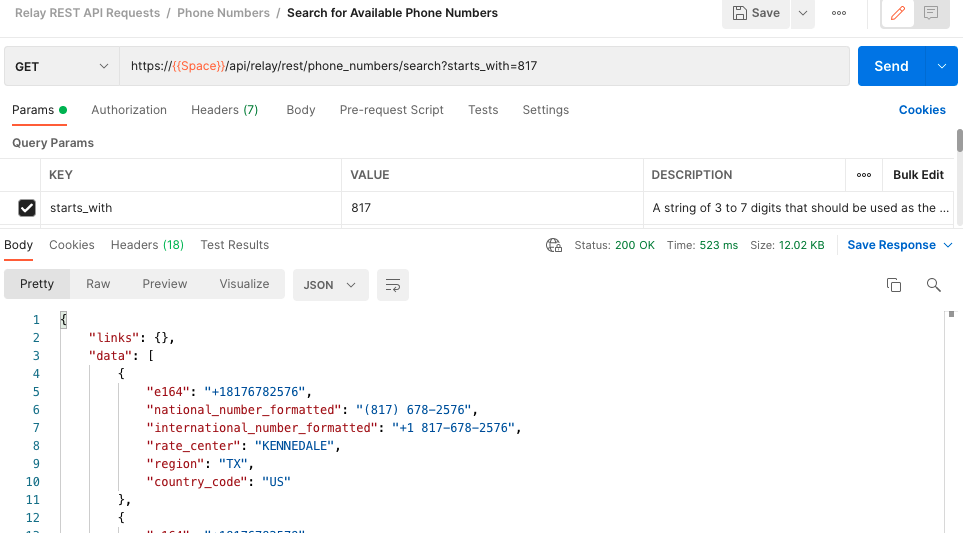Screen dimensions: 963x533
Task: Open the query params column options dots
Action: tap(864, 175)
